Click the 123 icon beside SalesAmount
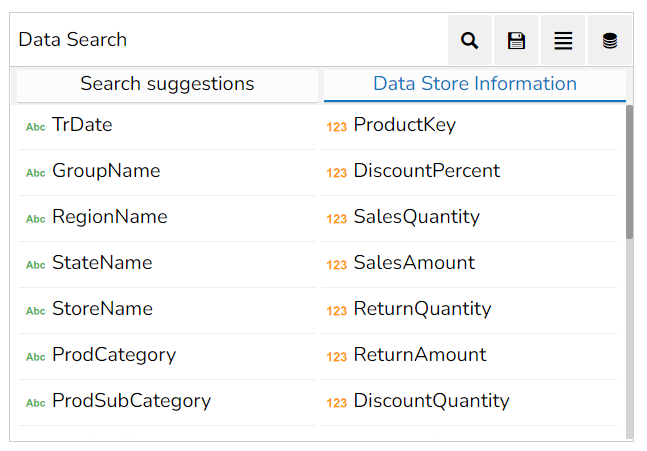This screenshot has width=647, height=451. click(x=337, y=265)
